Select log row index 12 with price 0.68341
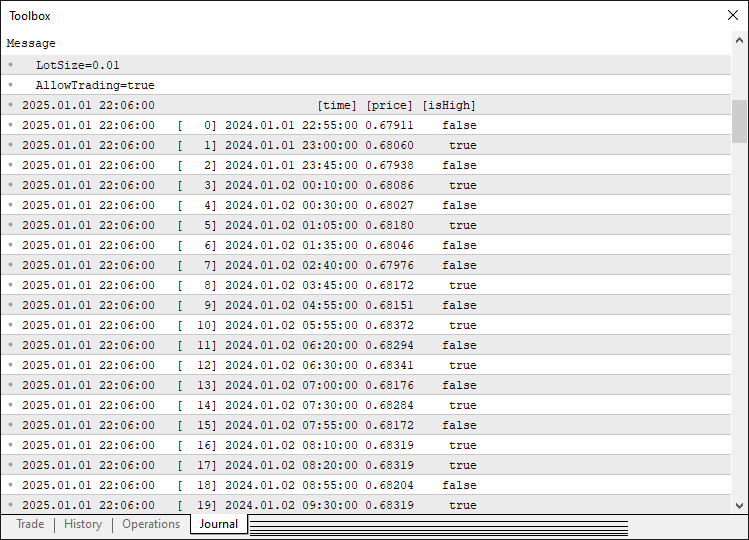 point(366,366)
